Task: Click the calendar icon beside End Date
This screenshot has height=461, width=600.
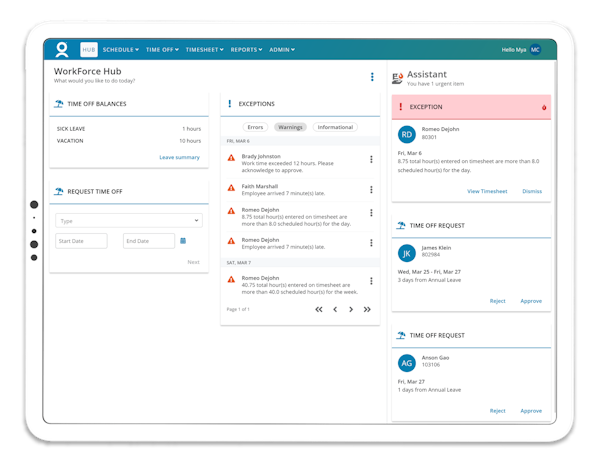Action: coord(183,241)
